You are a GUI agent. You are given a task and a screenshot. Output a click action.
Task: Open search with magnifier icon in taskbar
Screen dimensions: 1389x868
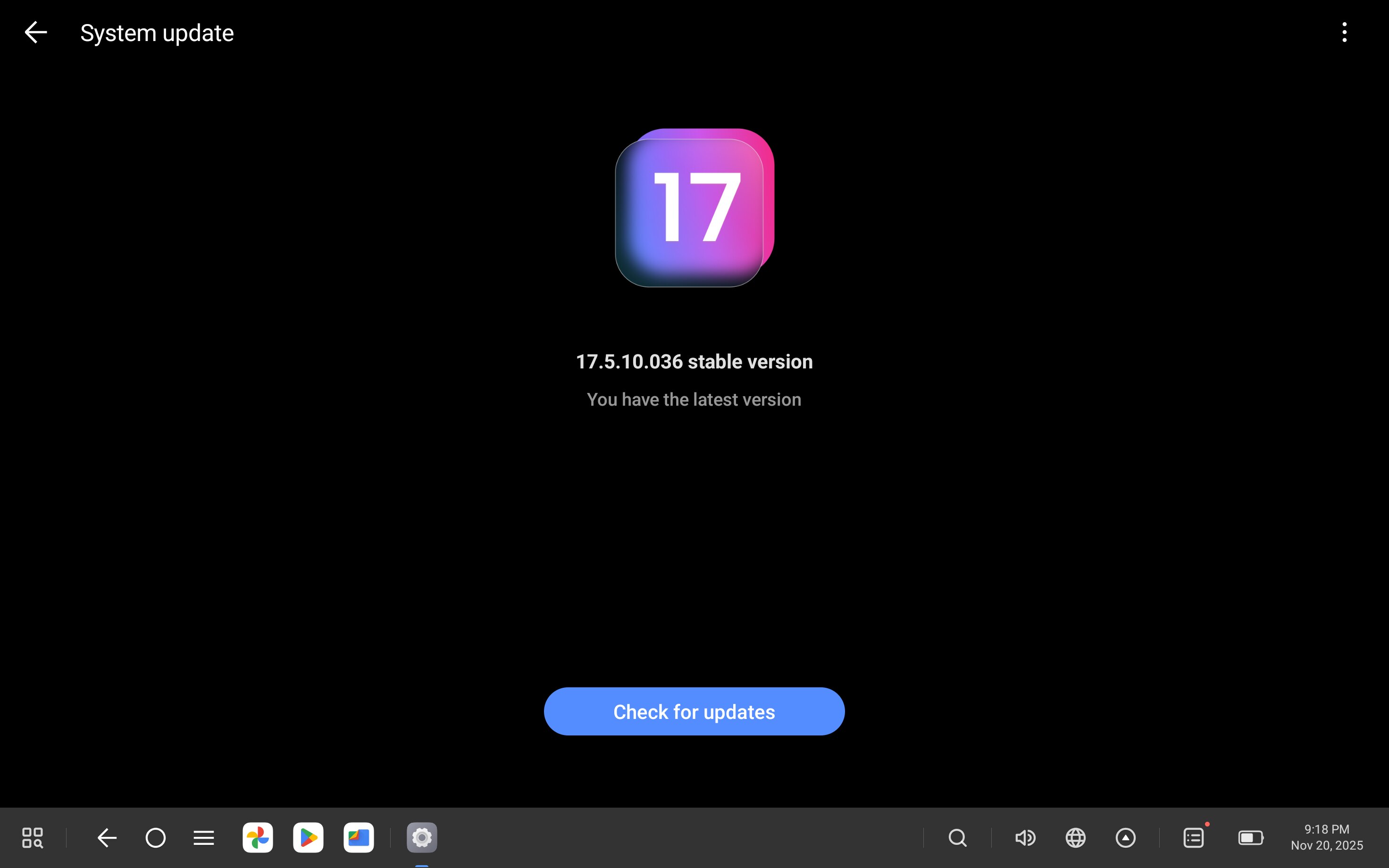(x=957, y=838)
